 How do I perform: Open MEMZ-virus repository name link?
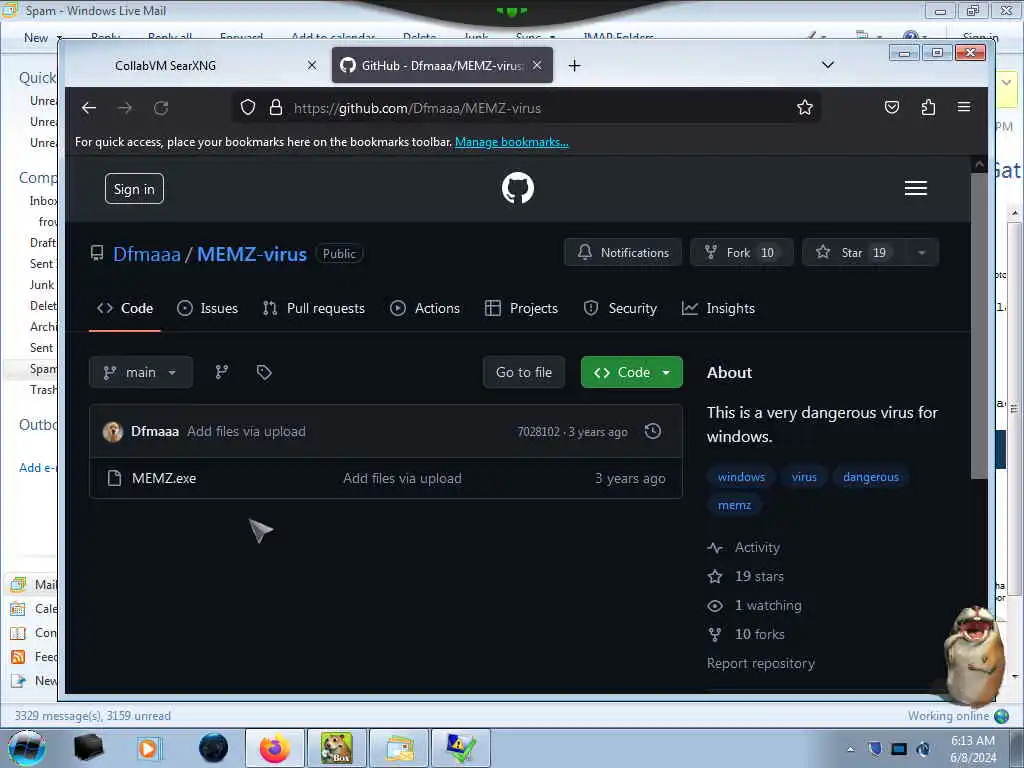point(251,254)
